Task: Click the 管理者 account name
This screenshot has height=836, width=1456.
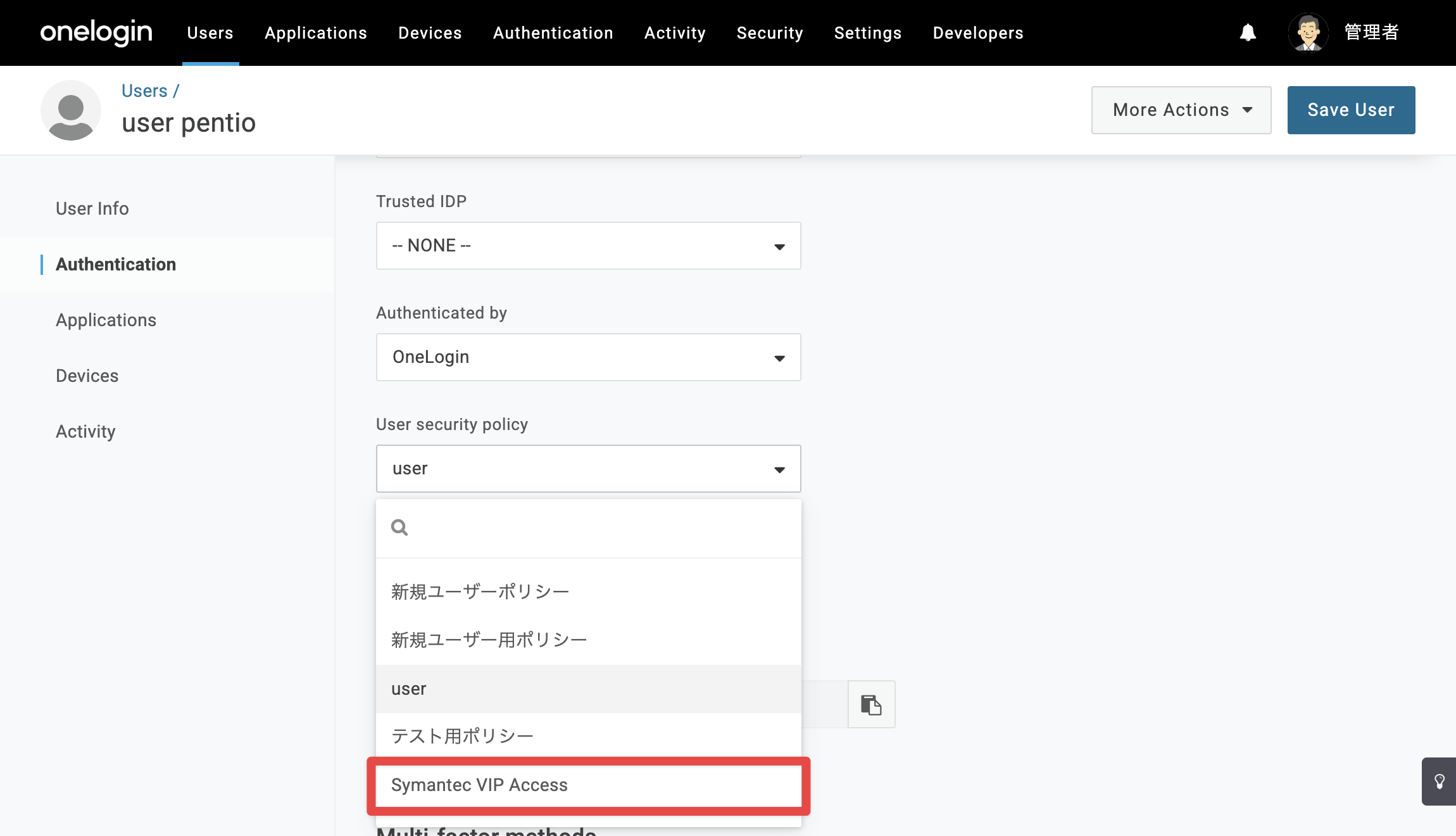Action: tap(1371, 32)
